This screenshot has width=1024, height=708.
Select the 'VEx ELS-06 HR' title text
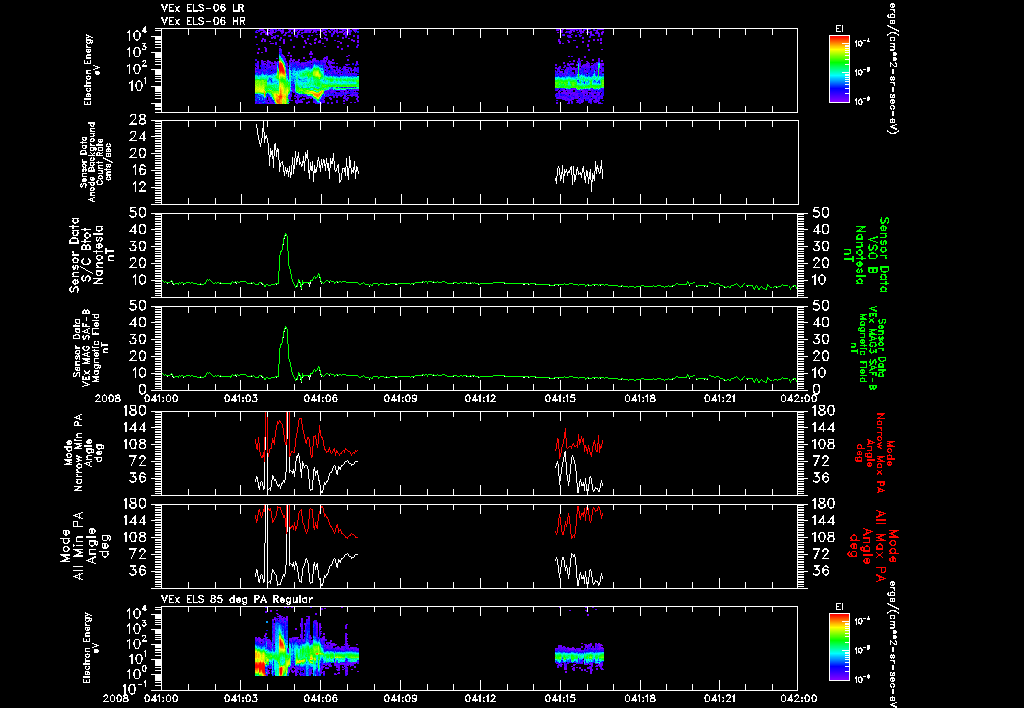coord(202,20)
